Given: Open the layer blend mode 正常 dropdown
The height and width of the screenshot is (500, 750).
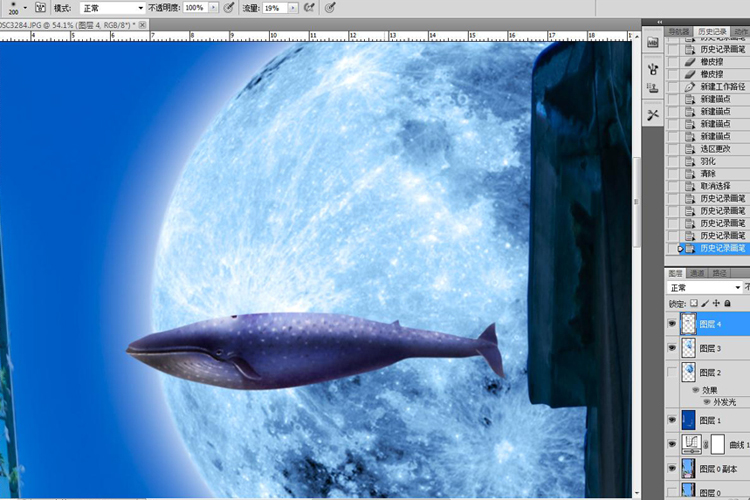Looking at the screenshot, I should click(704, 288).
